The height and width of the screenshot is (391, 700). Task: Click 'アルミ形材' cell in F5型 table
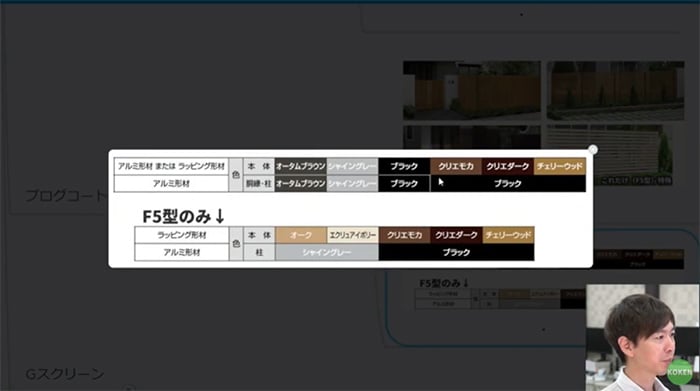click(182, 252)
